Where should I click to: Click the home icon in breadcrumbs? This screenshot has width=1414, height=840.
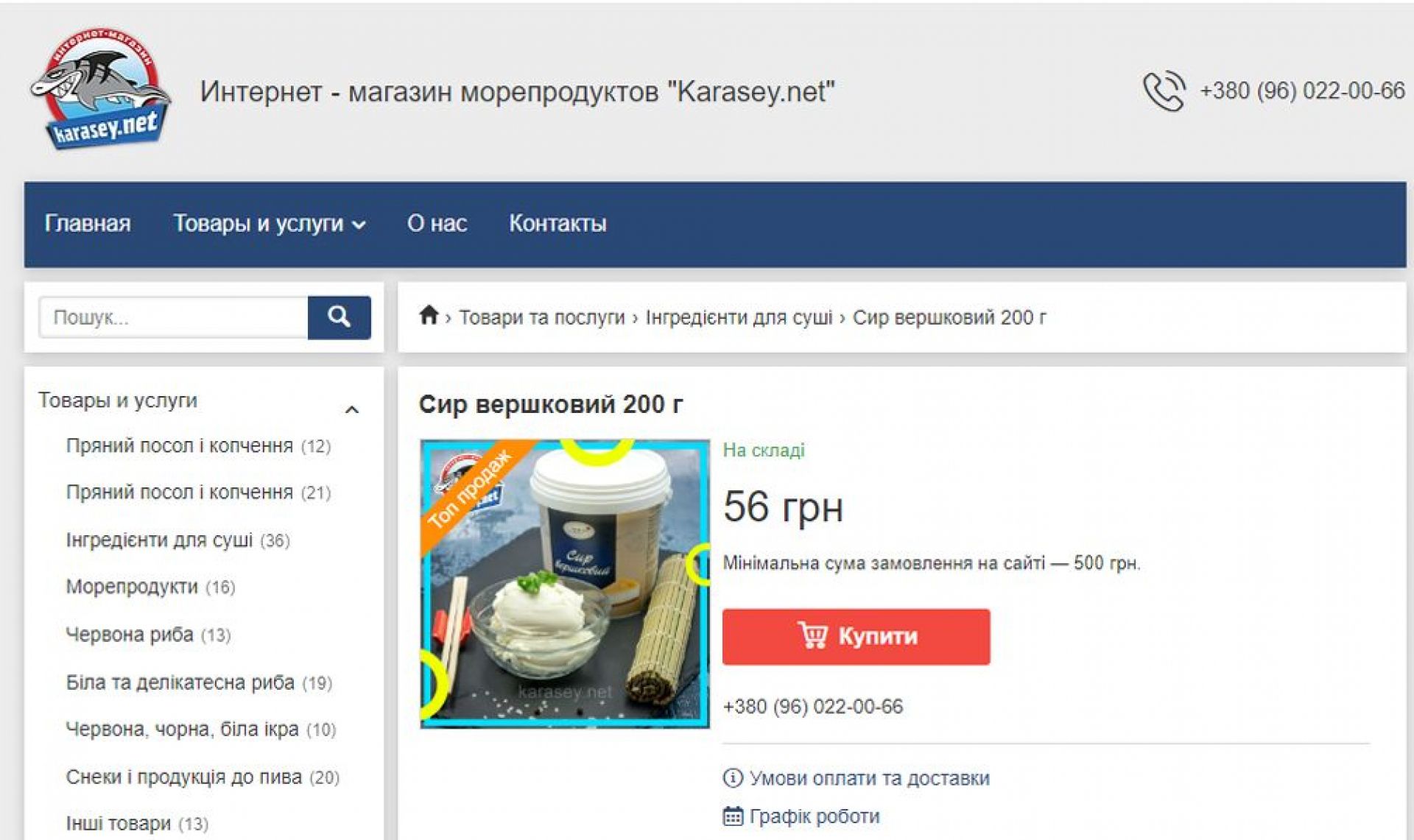429,316
